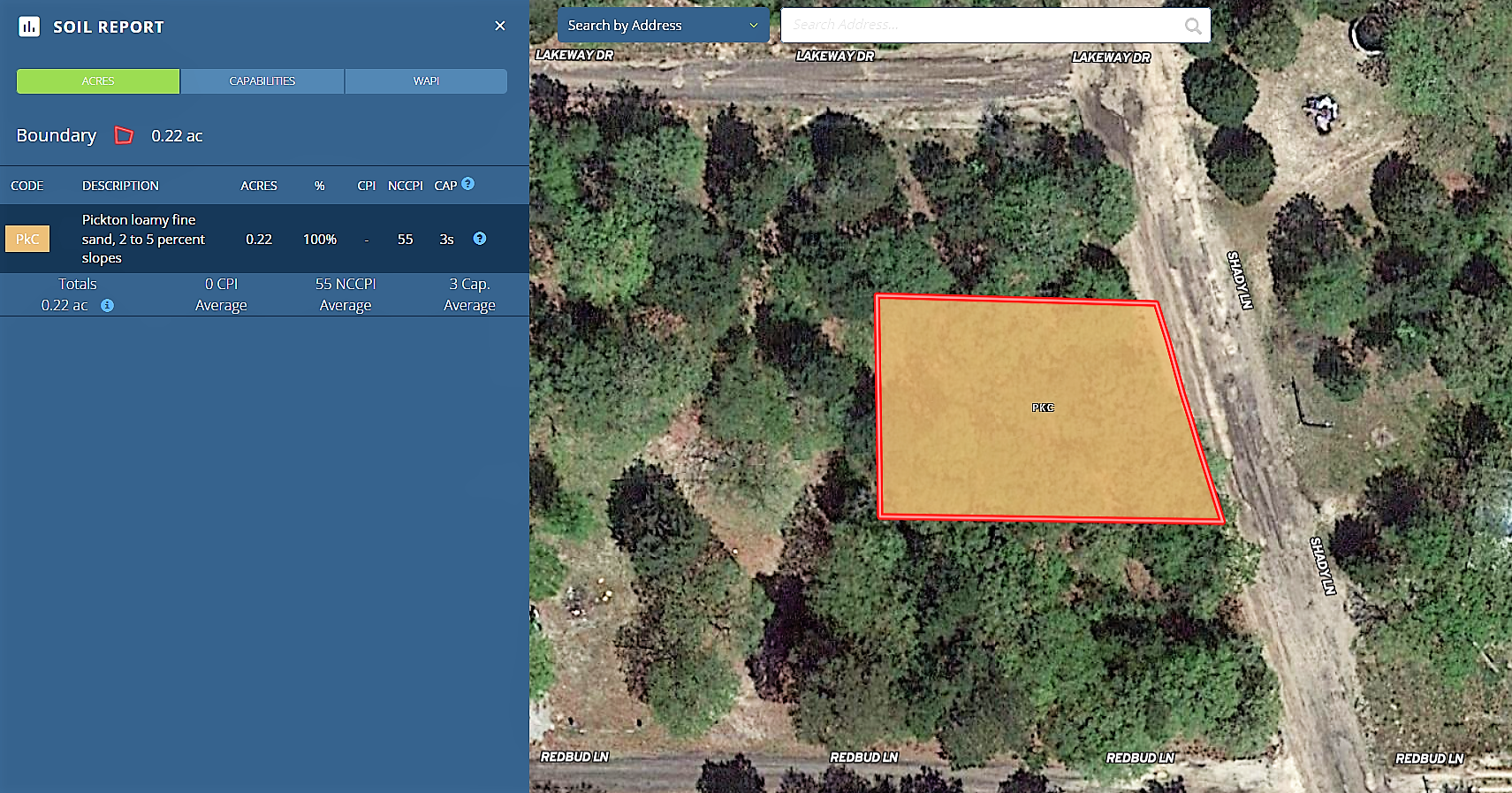
Task: Click the red Boundary polygon icon
Action: tap(124, 135)
